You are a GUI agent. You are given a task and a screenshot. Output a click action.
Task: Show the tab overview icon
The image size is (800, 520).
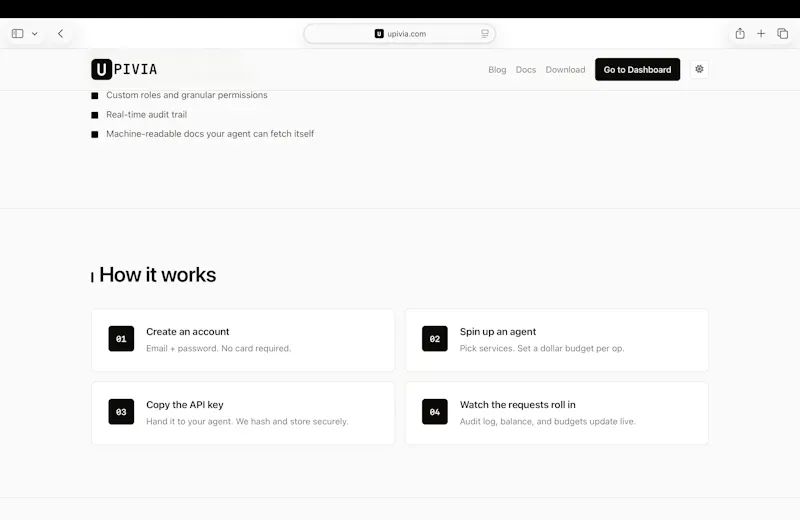point(782,34)
